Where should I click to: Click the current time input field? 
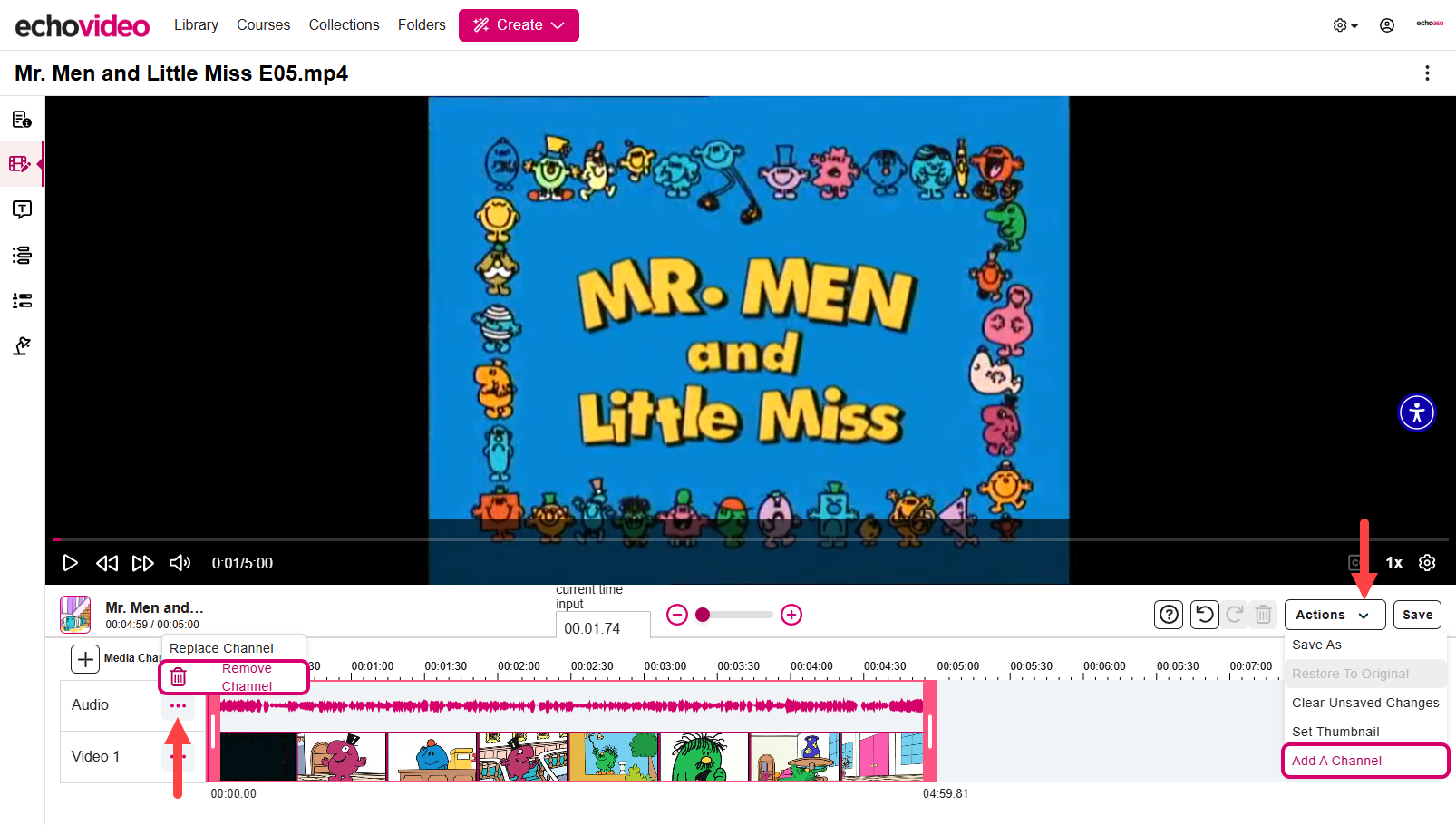click(x=603, y=627)
